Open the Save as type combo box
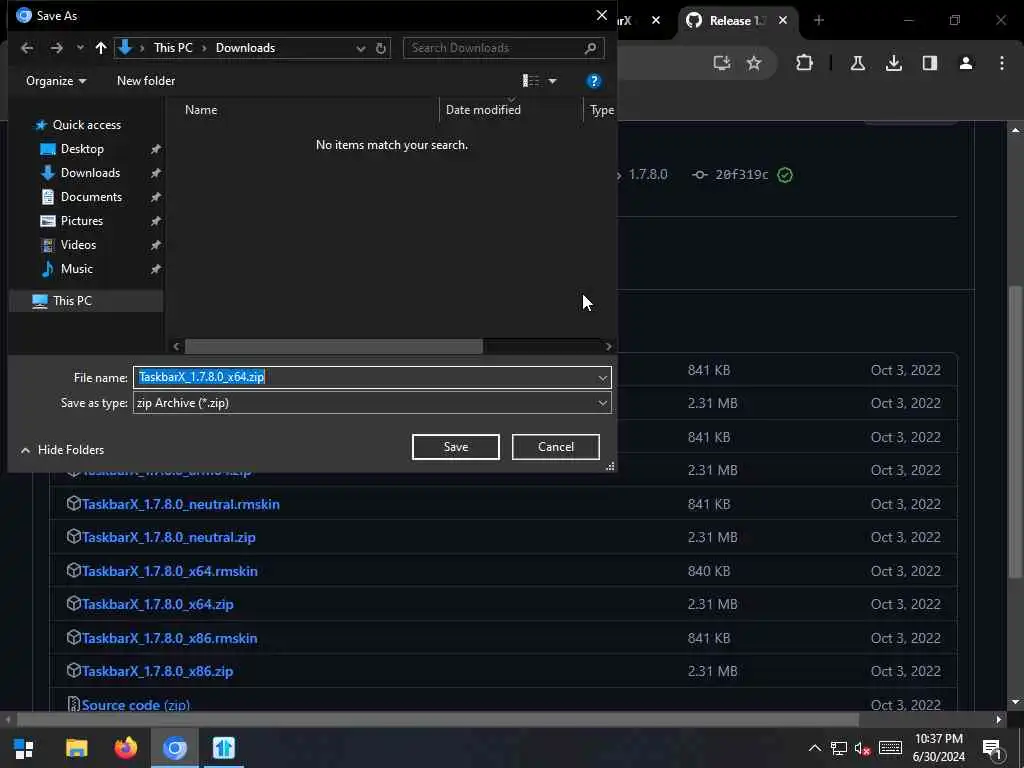 click(x=372, y=403)
